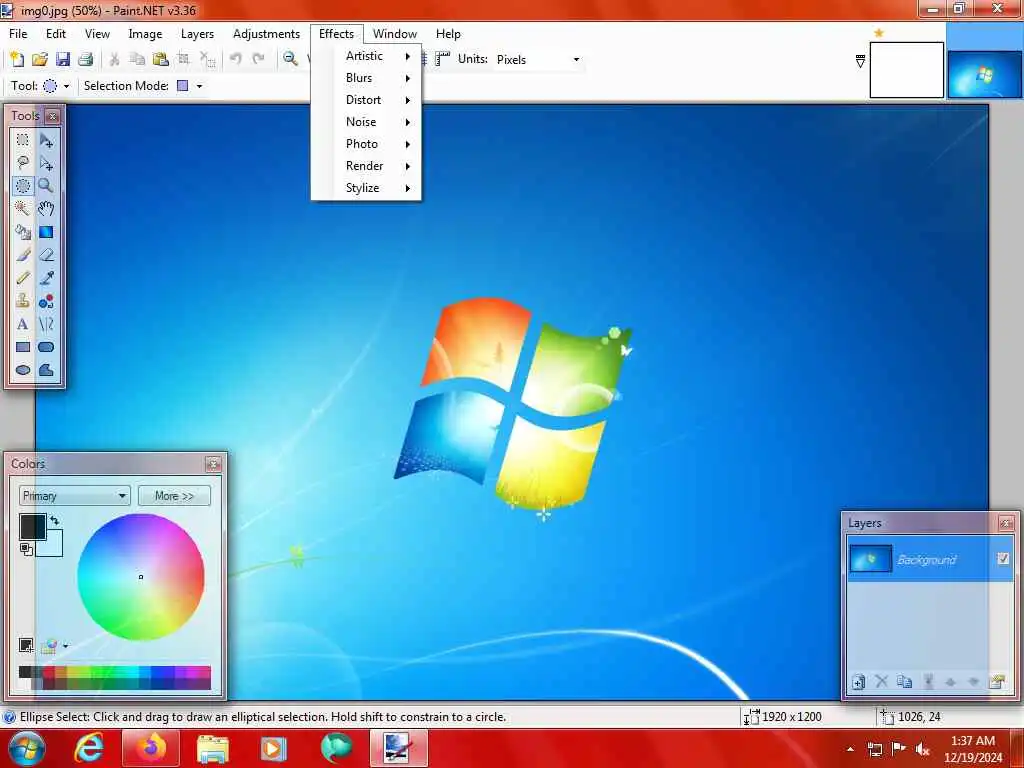The height and width of the screenshot is (768, 1024).
Task: Choose the Rectangle shape tool
Action: coord(23,347)
